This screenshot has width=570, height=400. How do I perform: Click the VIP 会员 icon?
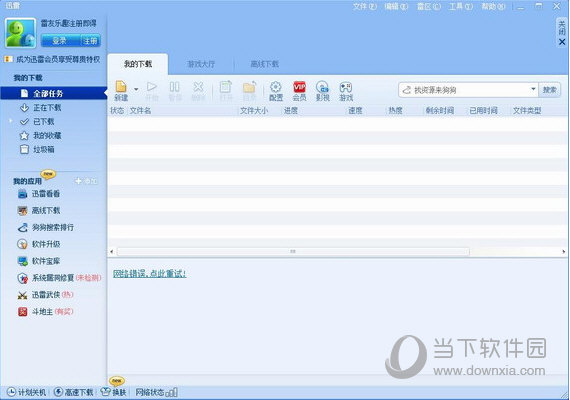300,91
